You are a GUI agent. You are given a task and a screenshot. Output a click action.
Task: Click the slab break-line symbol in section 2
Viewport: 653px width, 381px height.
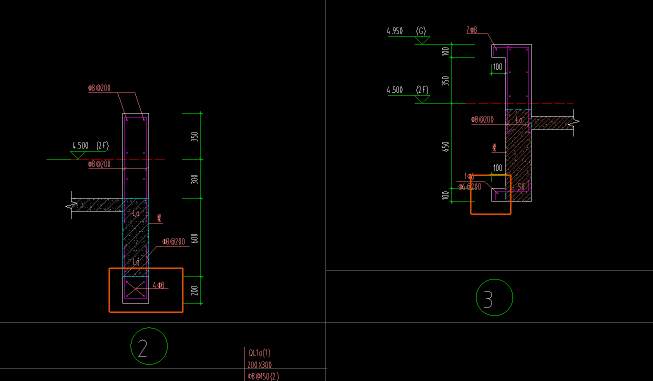(x=72, y=205)
